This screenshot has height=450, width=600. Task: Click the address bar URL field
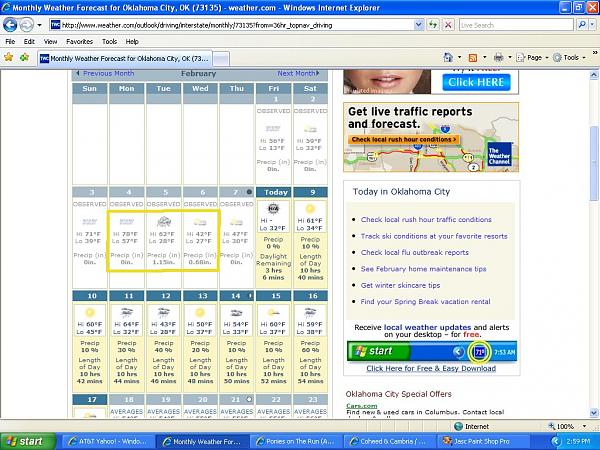(x=232, y=25)
